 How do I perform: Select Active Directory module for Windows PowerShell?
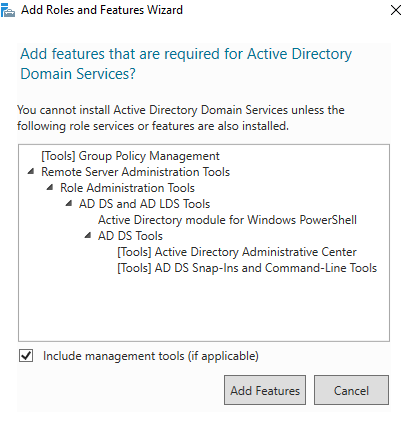tap(227, 220)
